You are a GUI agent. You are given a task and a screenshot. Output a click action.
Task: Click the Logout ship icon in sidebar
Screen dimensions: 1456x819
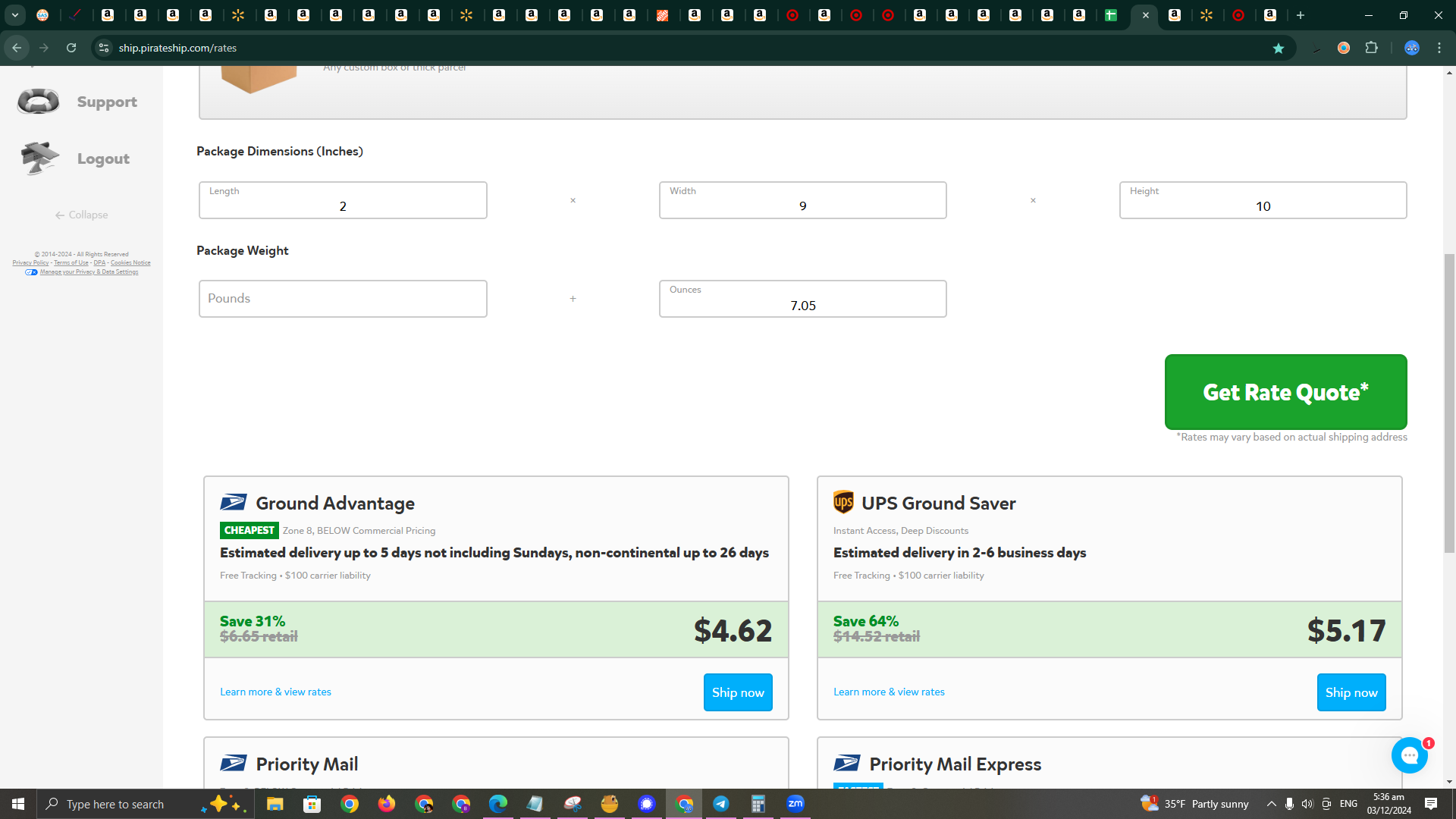39,158
